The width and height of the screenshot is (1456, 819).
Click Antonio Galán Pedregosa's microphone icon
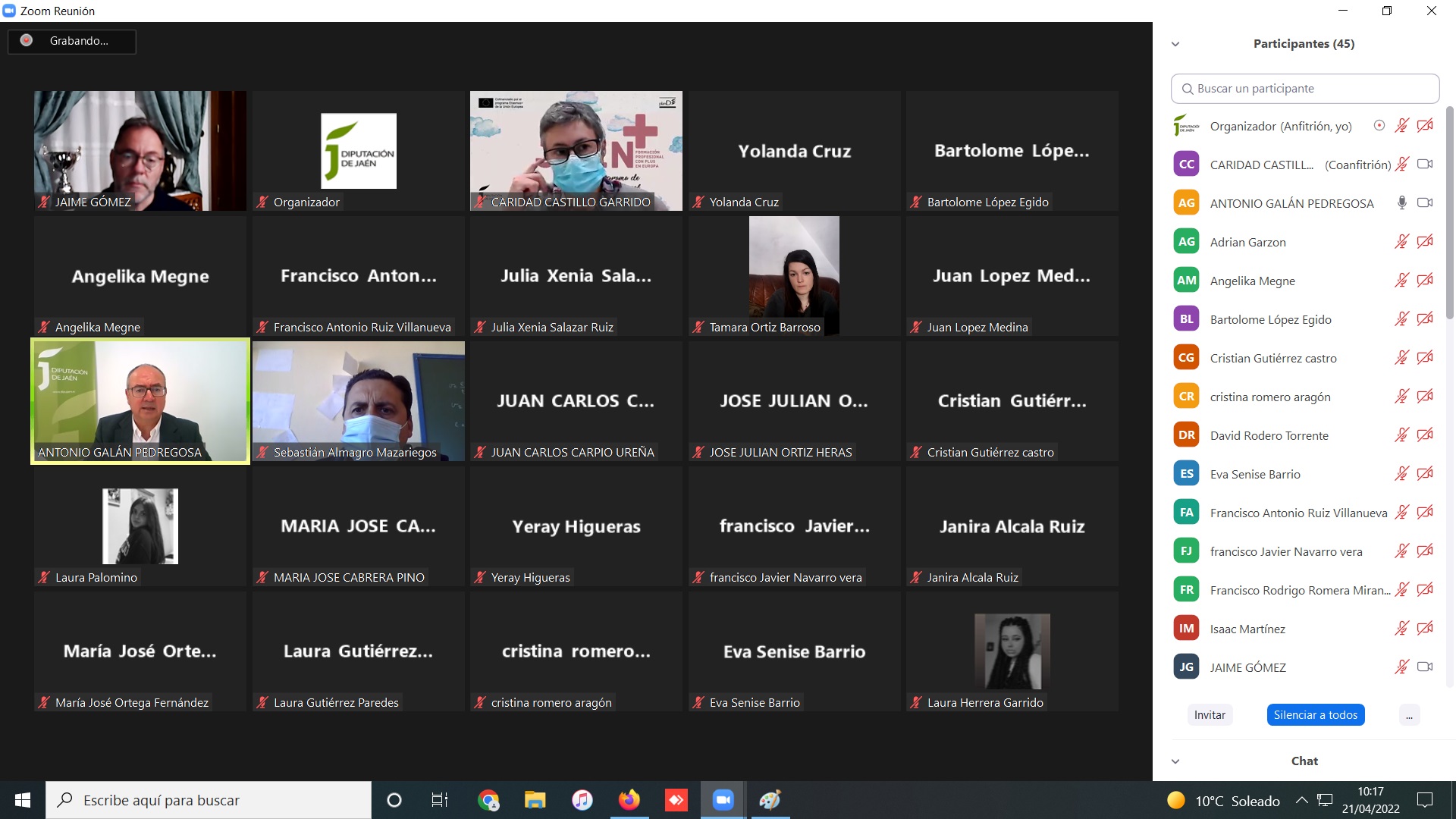(x=1401, y=202)
